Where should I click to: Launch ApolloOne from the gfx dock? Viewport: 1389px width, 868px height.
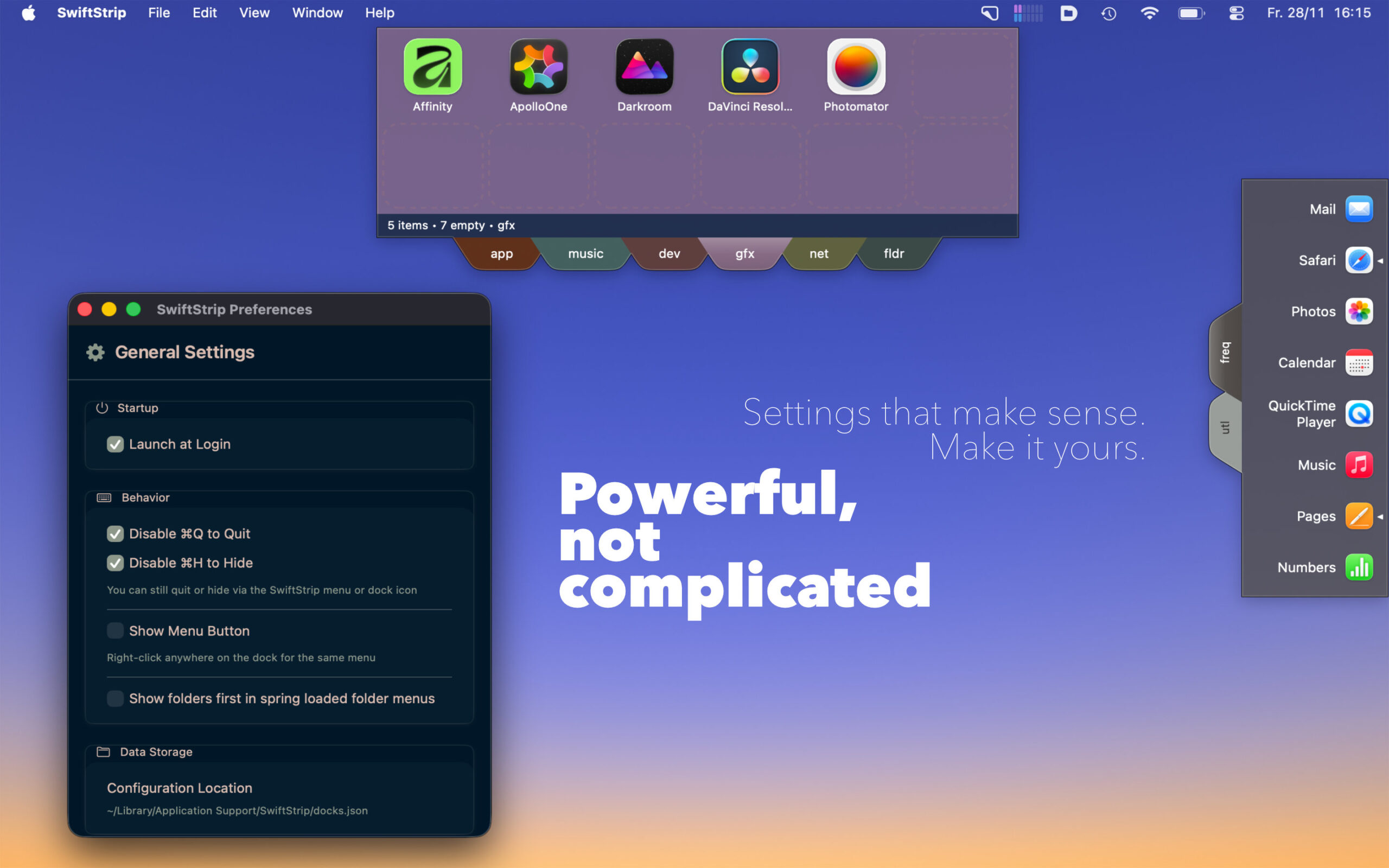(538, 67)
